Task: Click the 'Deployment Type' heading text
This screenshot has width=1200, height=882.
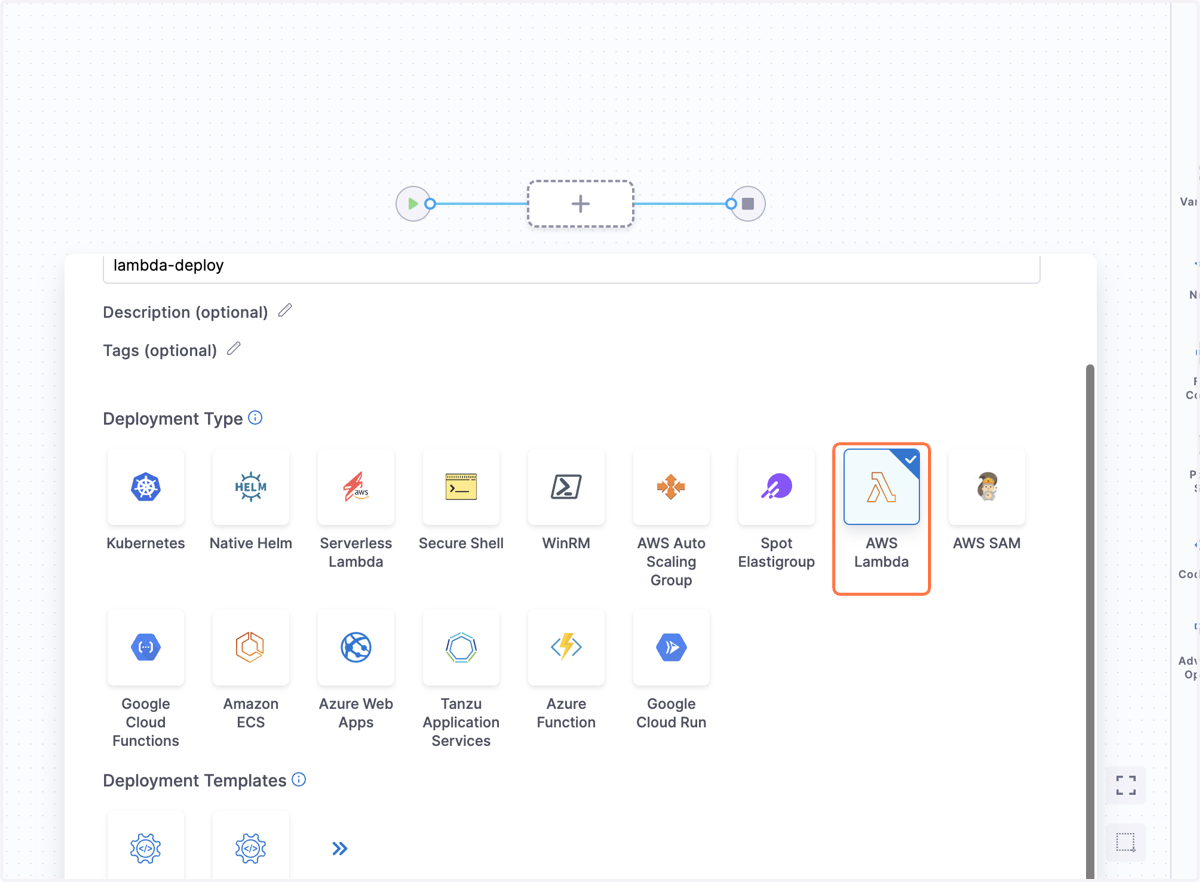Action: (173, 419)
